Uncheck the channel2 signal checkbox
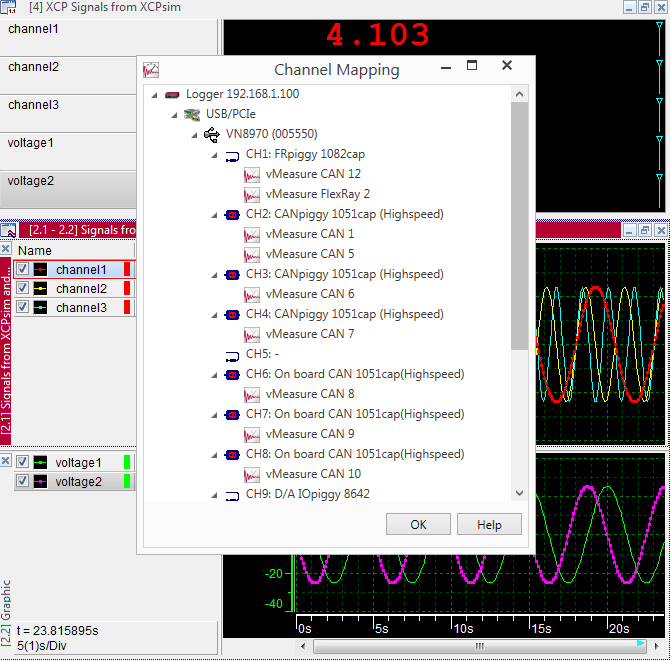The image size is (670, 660). click(x=22, y=288)
